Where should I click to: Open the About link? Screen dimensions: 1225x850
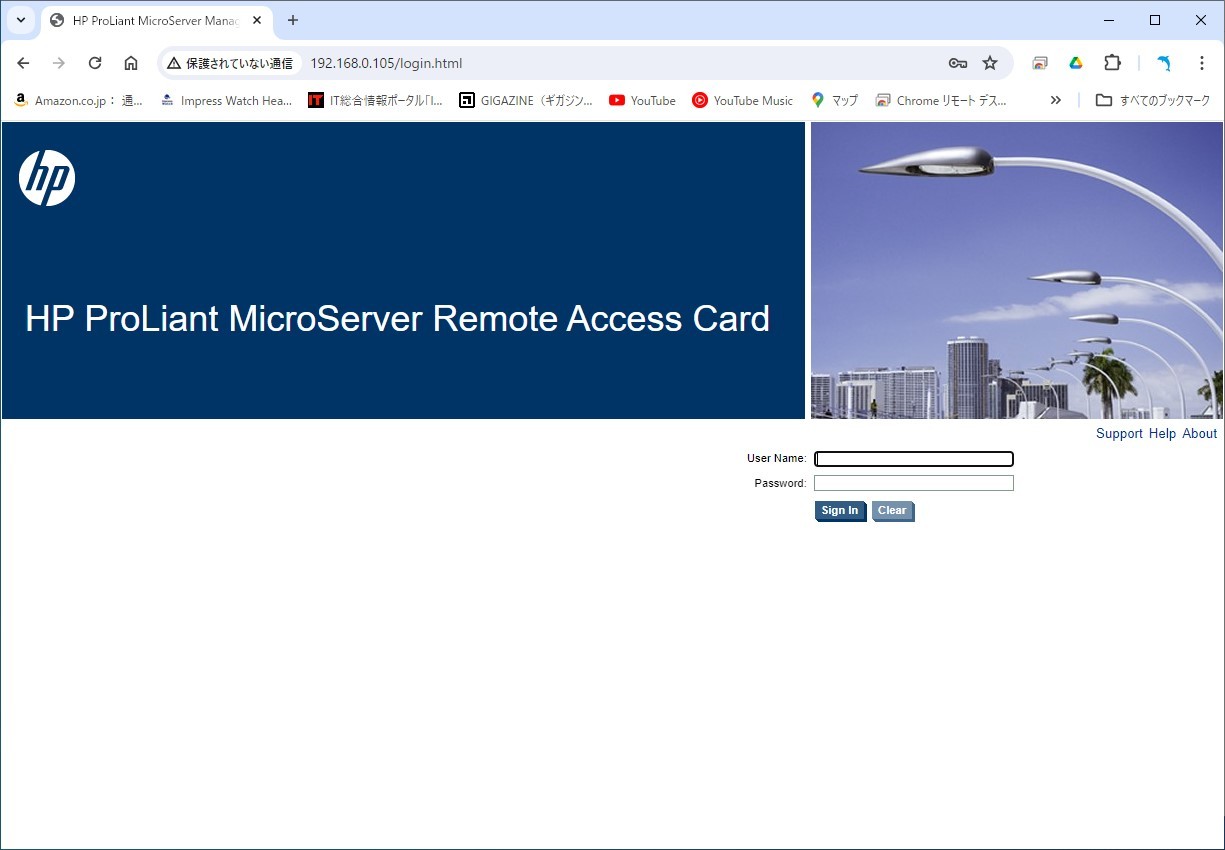1200,434
